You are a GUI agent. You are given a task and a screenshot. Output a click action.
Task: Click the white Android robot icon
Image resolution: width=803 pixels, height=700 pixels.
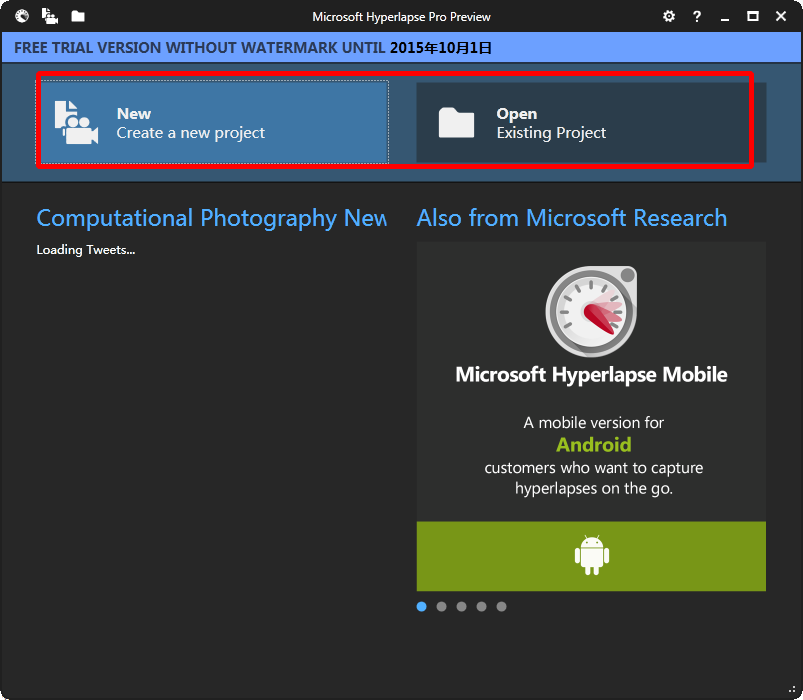pyautogui.click(x=592, y=555)
